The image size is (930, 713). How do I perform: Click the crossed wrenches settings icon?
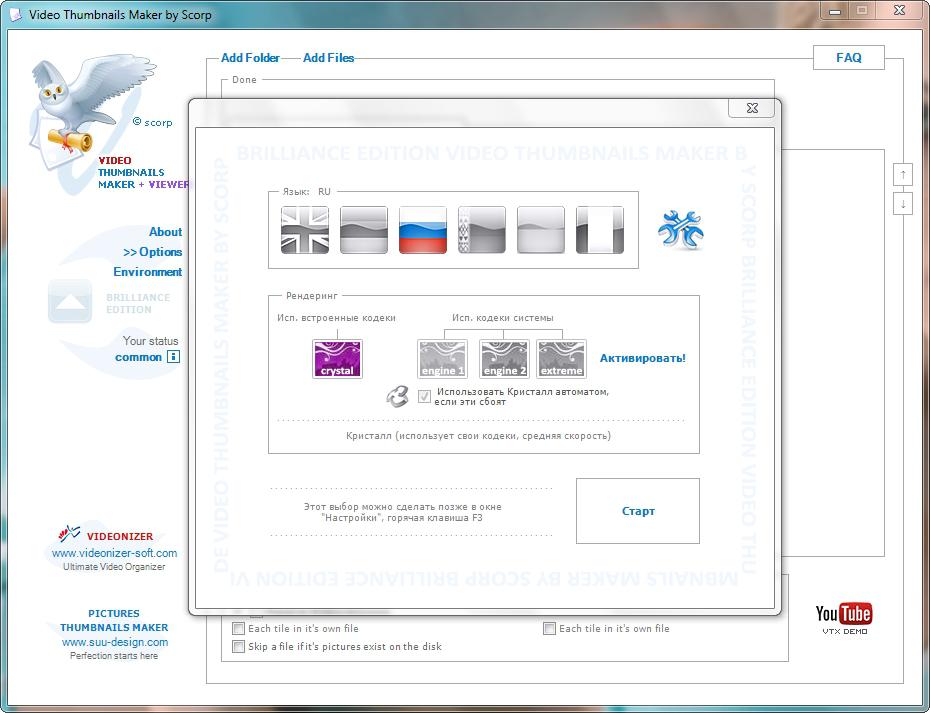click(681, 229)
